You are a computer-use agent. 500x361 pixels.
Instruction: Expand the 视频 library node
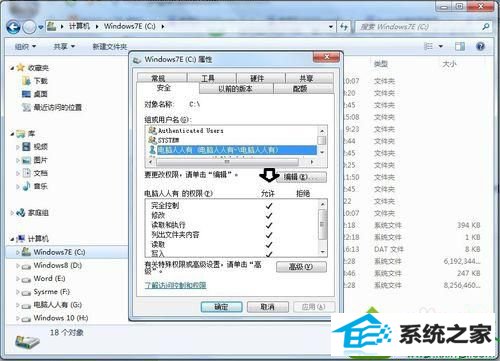pyautogui.click(x=18, y=146)
